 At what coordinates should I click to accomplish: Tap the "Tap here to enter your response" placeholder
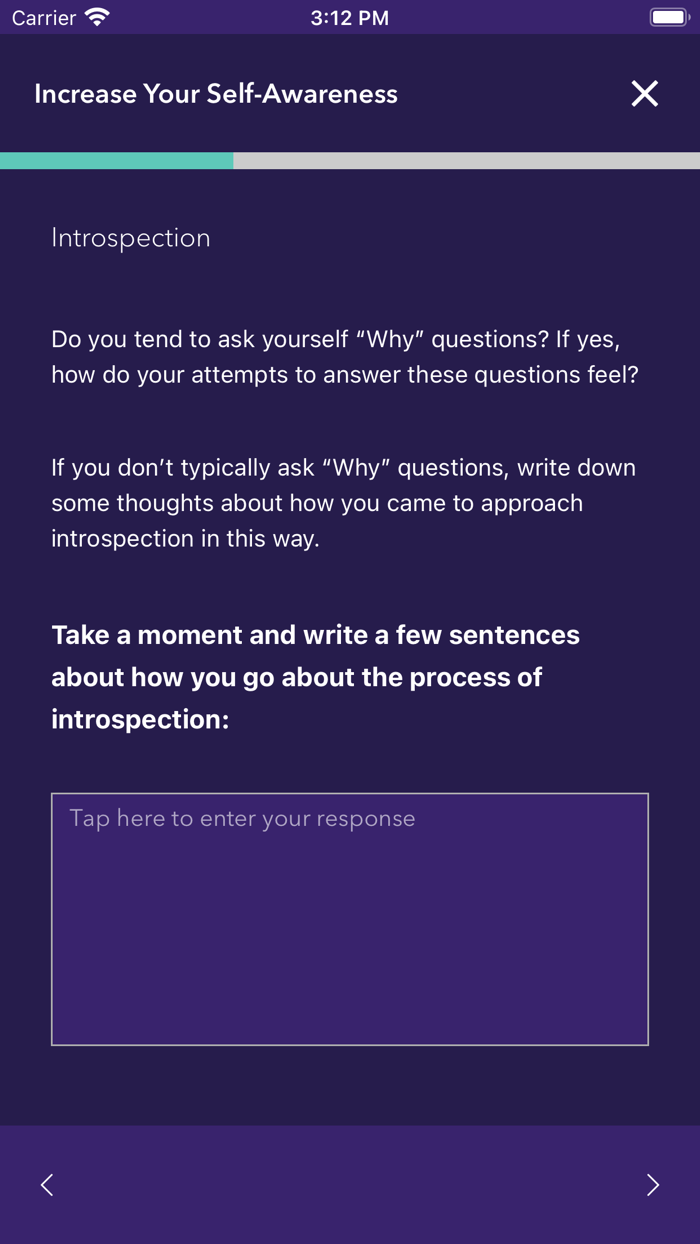click(242, 819)
